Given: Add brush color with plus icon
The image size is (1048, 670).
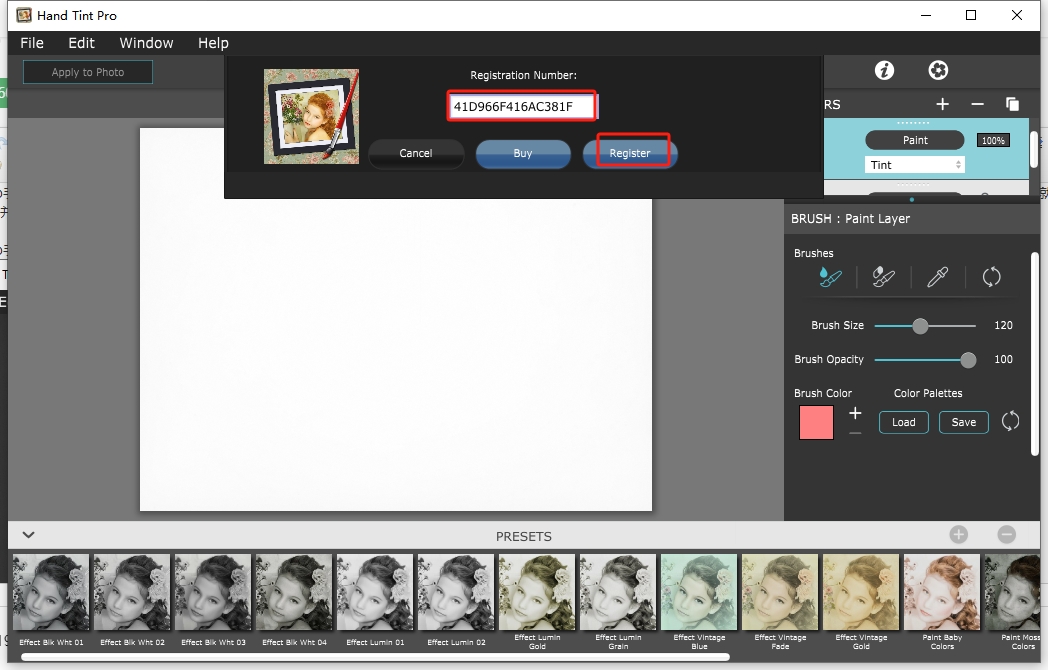Looking at the screenshot, I should click(x=855, y=413).
